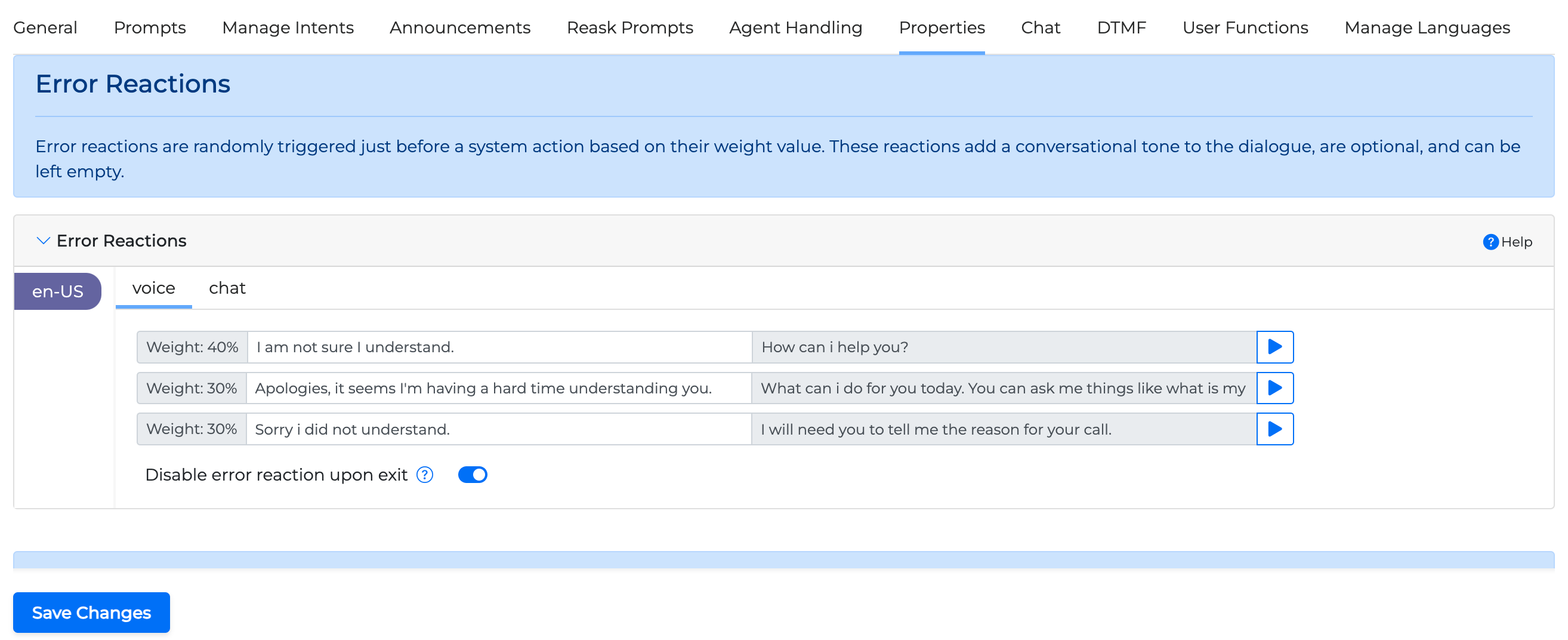This screenshot has width=1568, height=640.
Task: Click Save Changes button
Action: [91, 613]
